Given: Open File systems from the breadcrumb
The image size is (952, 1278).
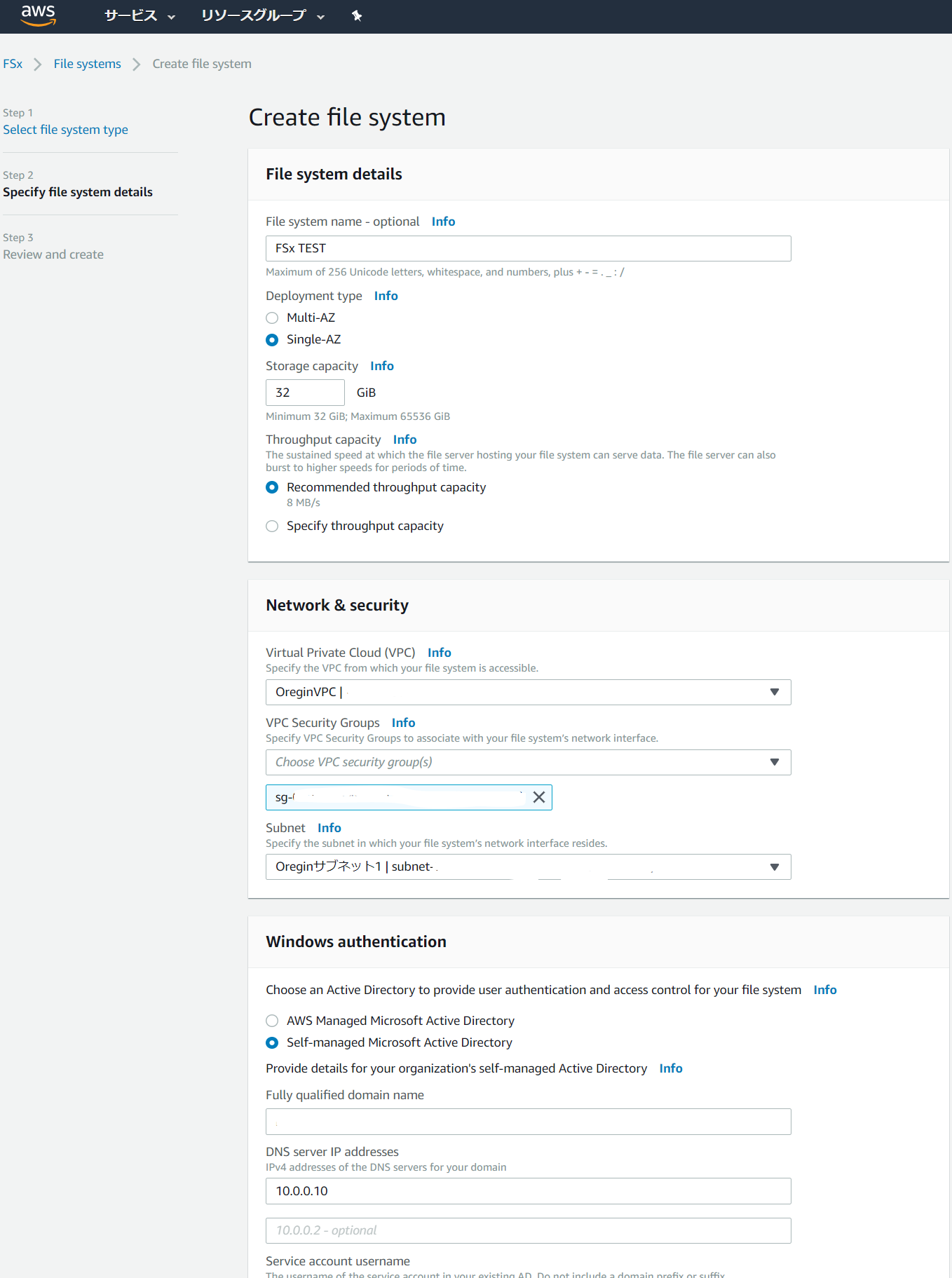Looking at the screenshot, I should [87, 63].
